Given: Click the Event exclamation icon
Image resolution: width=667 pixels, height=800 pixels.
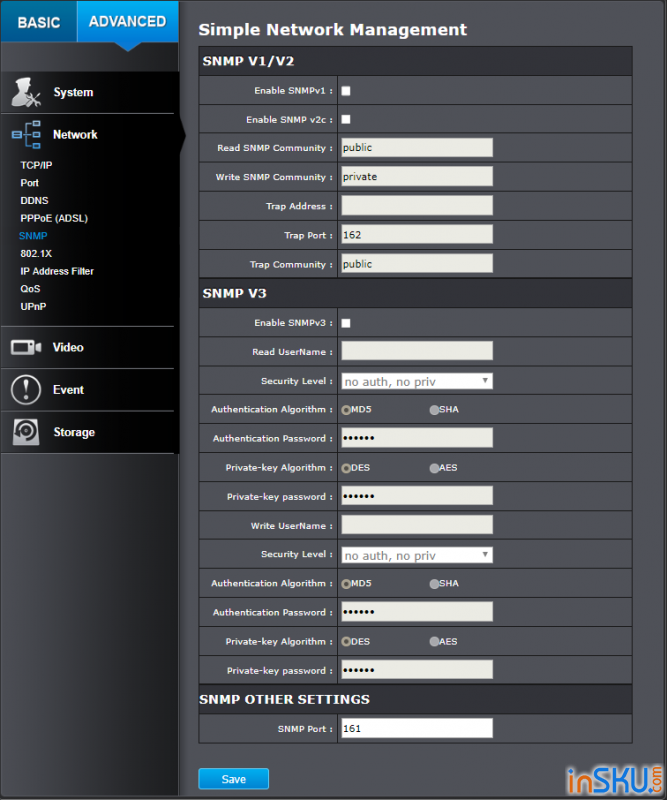Looking at the screenshot, I should click(x=26, y=390).
